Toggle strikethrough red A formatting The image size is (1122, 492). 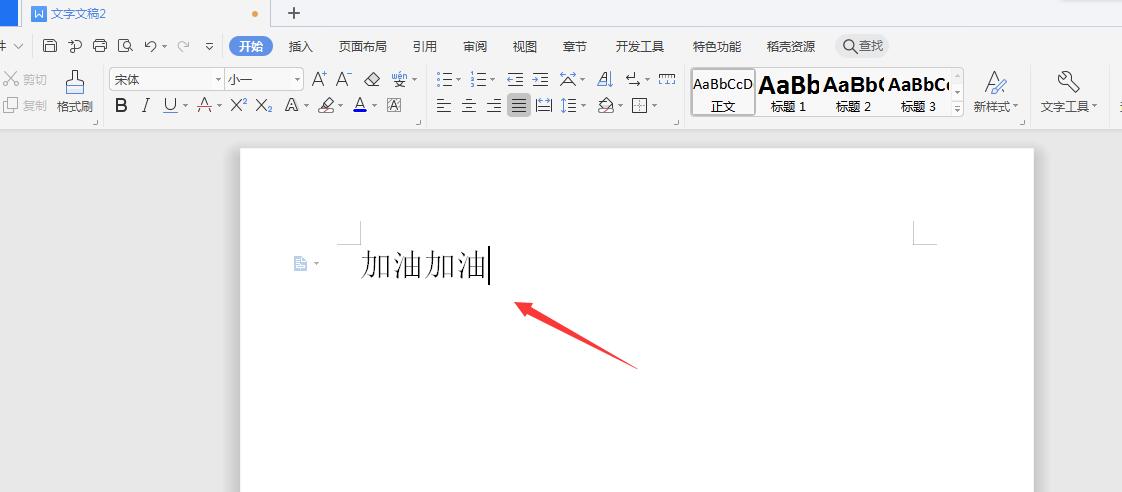point(205,106)
